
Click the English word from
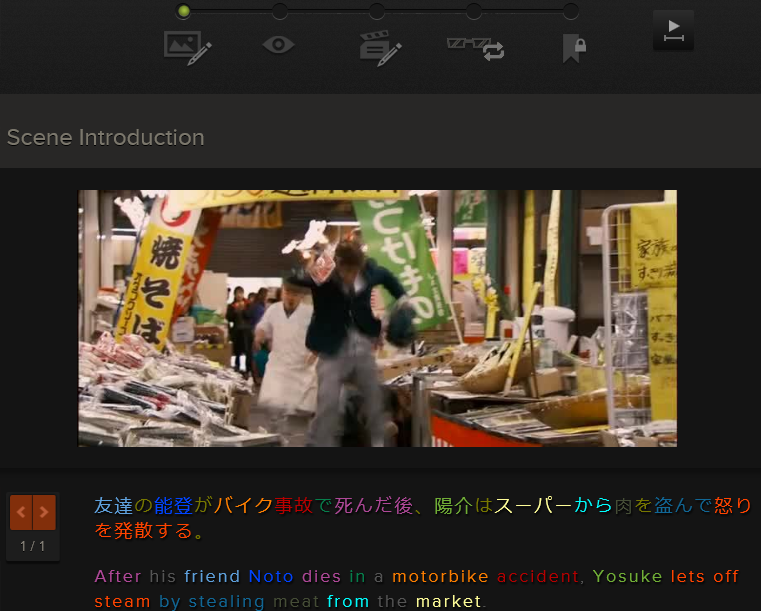(x=348, y=601)
